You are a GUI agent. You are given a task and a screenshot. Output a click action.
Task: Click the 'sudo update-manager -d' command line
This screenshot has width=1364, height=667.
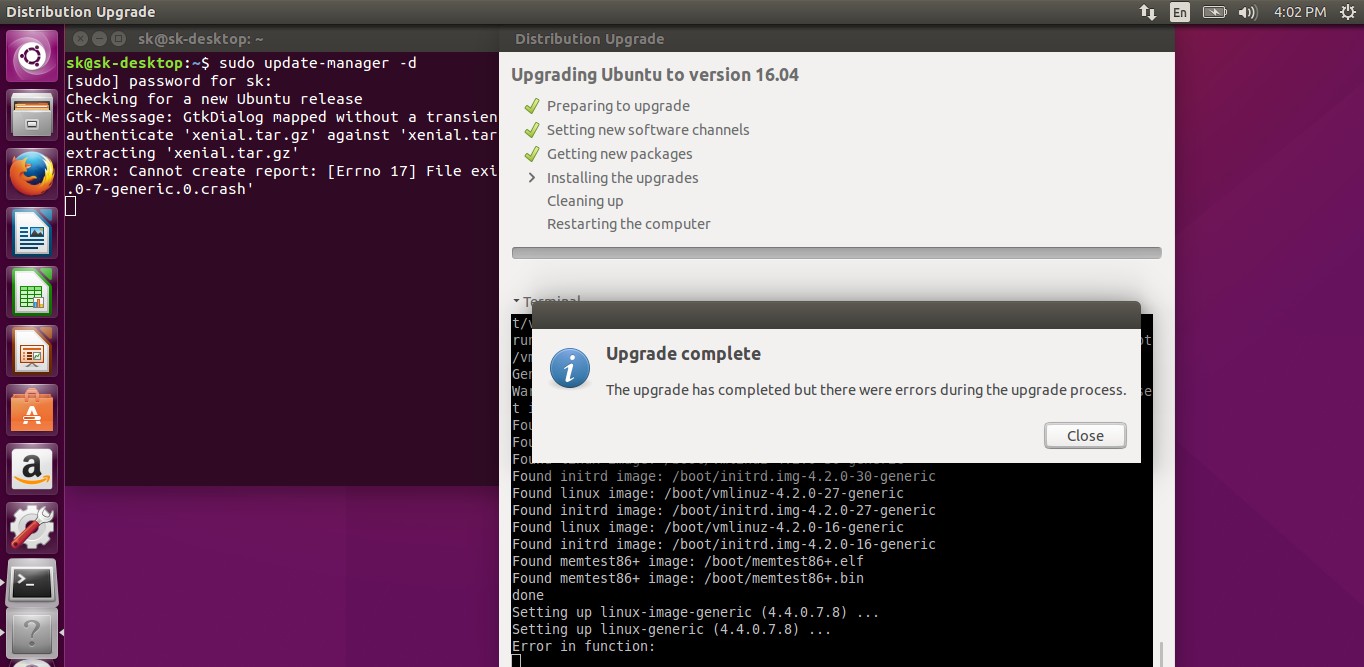(x=318, y=63)
